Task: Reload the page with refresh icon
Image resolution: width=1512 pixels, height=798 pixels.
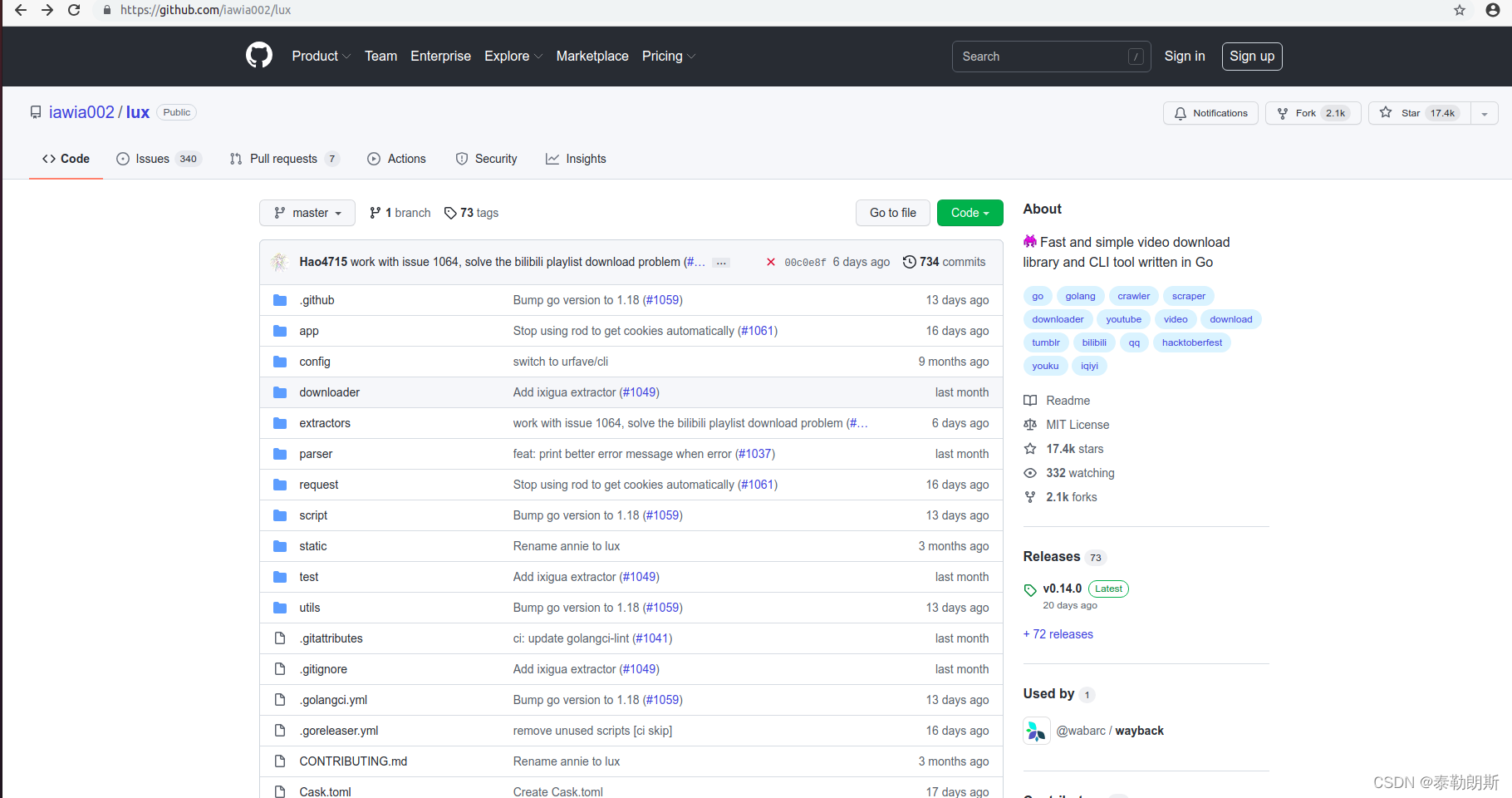Action: tap(74, 10)
